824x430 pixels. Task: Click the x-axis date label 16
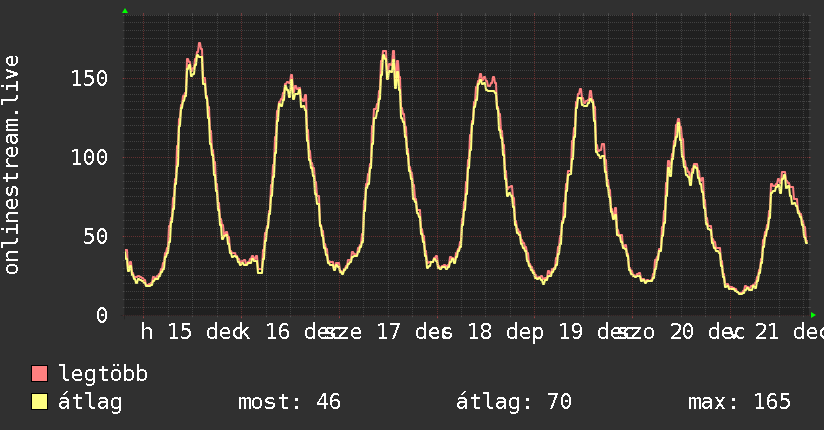[x=277, y=332]
